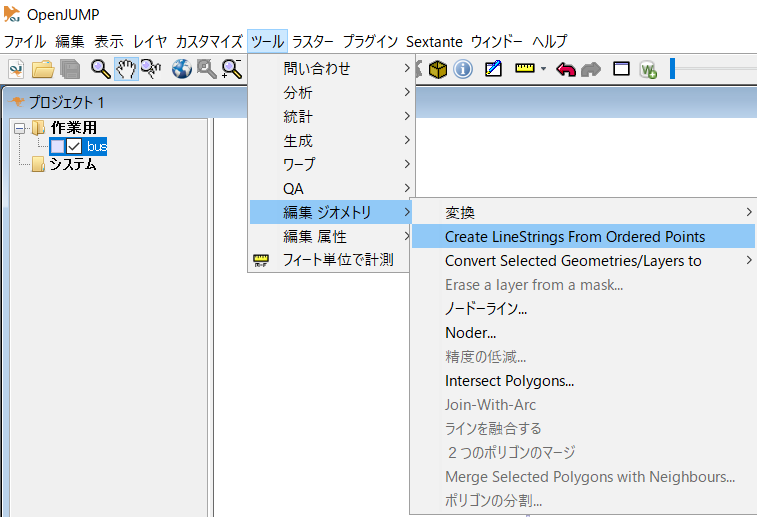Click the Add WMS layer icon
Image resolution: width=757 pixels, height=517 pixels.
pos(648,70)
